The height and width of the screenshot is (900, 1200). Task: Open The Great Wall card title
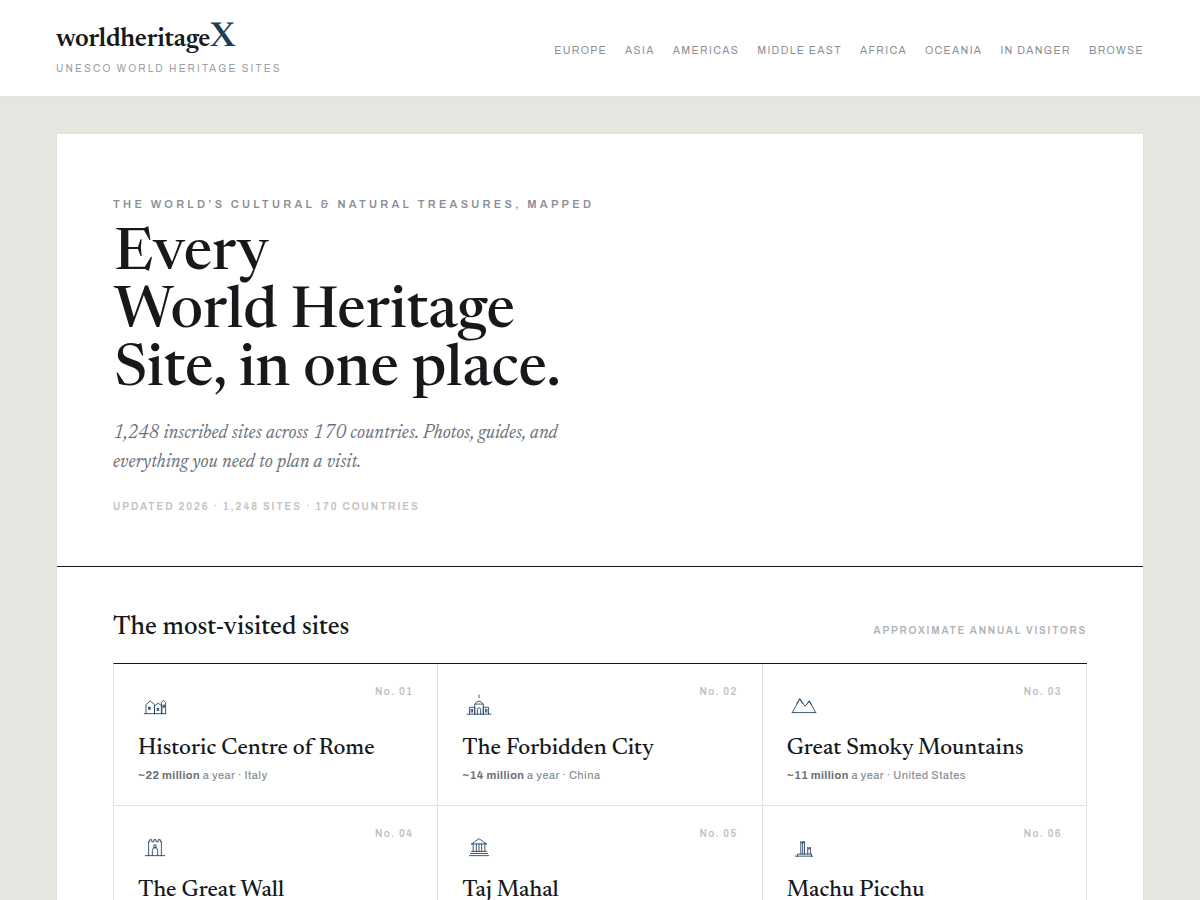pos(211,888)
